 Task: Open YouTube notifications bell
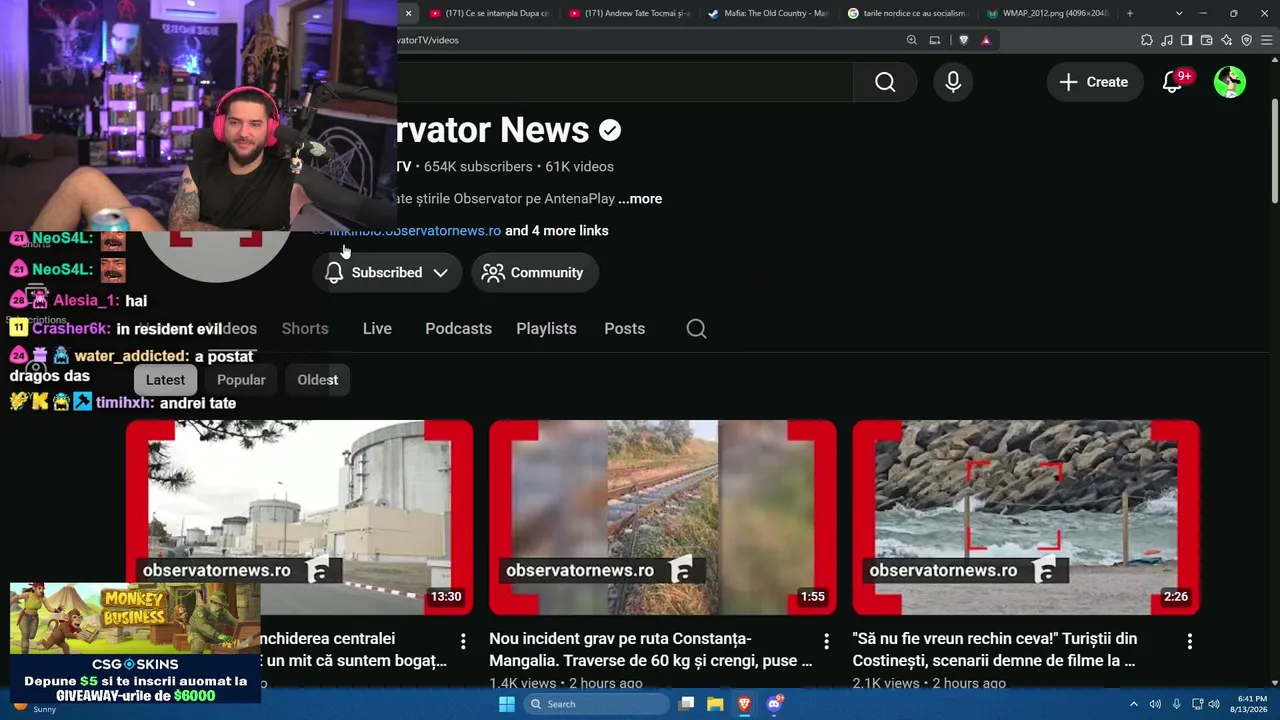(1172, 82)
